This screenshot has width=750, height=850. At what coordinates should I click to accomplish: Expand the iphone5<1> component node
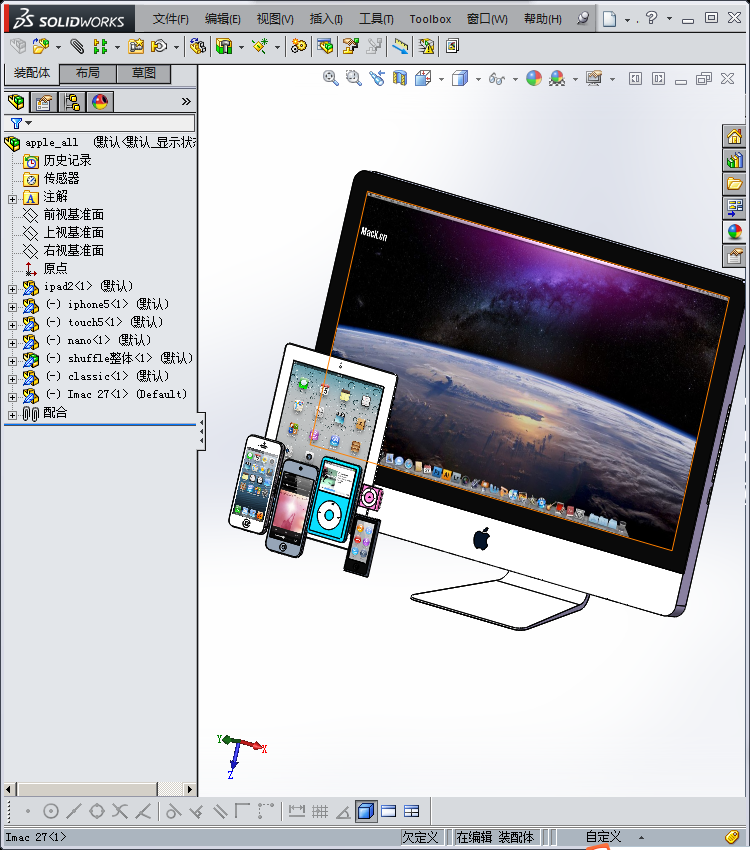pos(12,307)
